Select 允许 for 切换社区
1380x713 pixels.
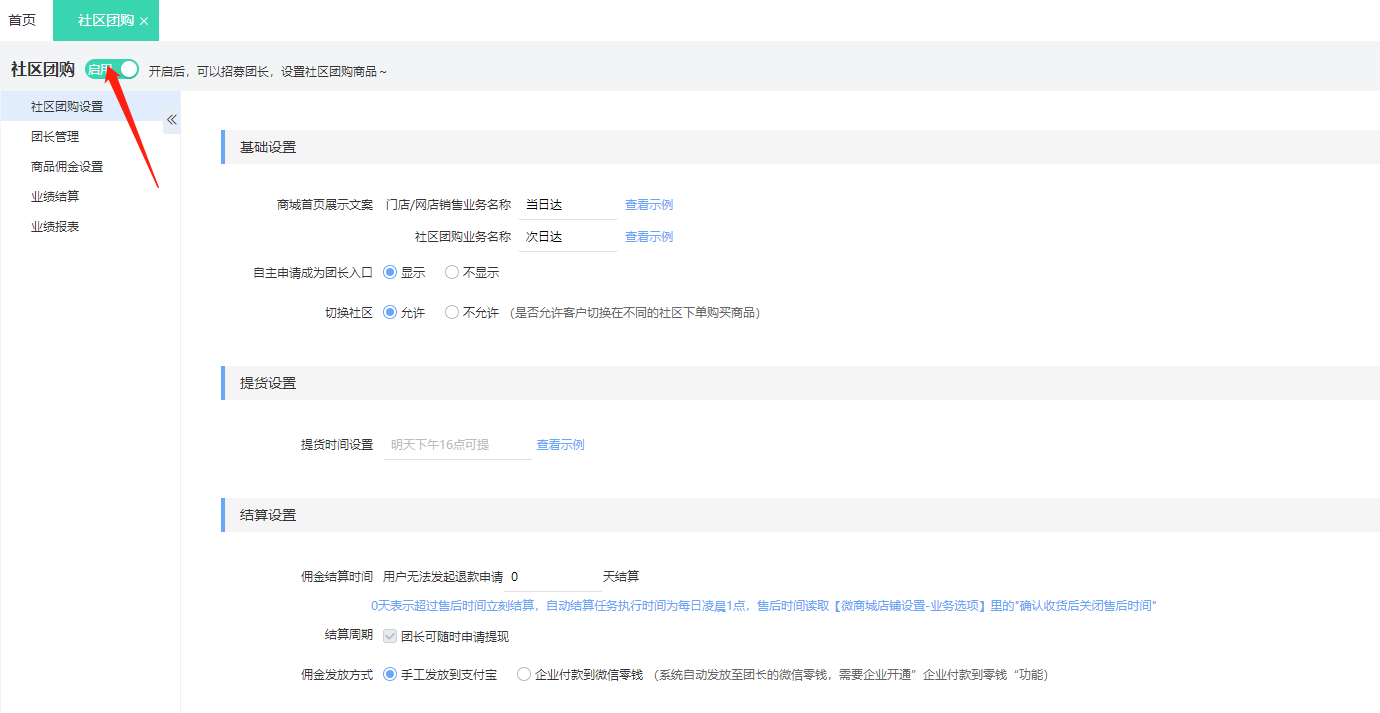click(x=390, y=311)
